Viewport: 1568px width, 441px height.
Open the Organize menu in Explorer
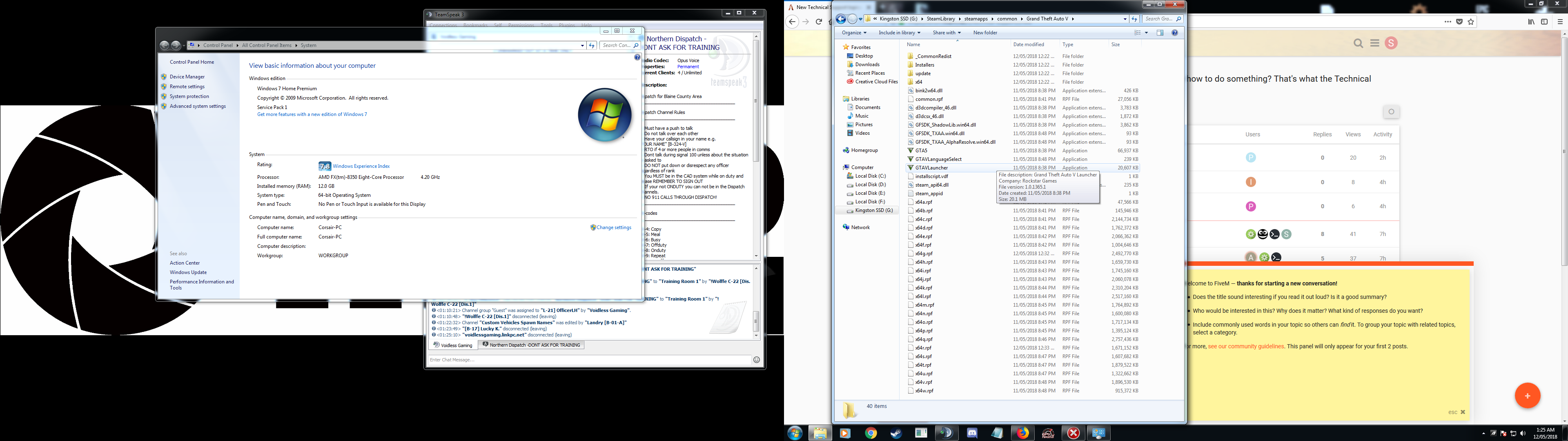pos(854,33)
